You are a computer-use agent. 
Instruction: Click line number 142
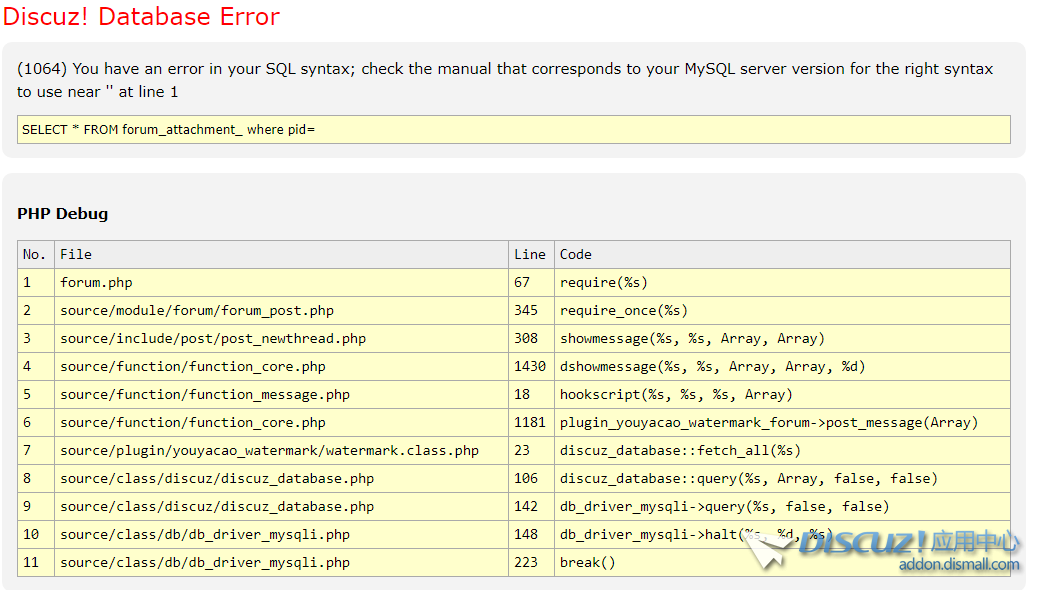pos(532,507)
